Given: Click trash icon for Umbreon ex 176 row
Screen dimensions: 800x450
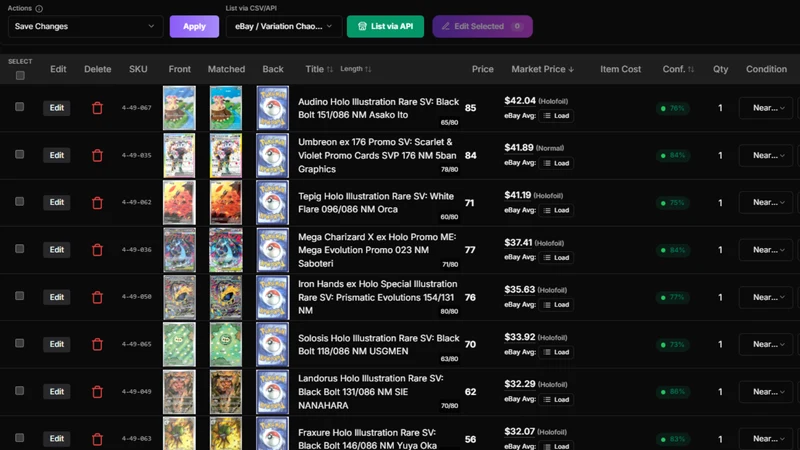Looking at the screenshot, I should click(97, 155).
